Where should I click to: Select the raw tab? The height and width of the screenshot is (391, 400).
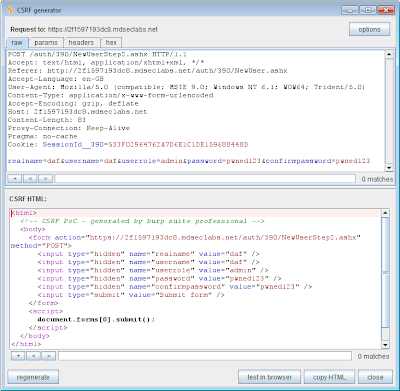17,43
